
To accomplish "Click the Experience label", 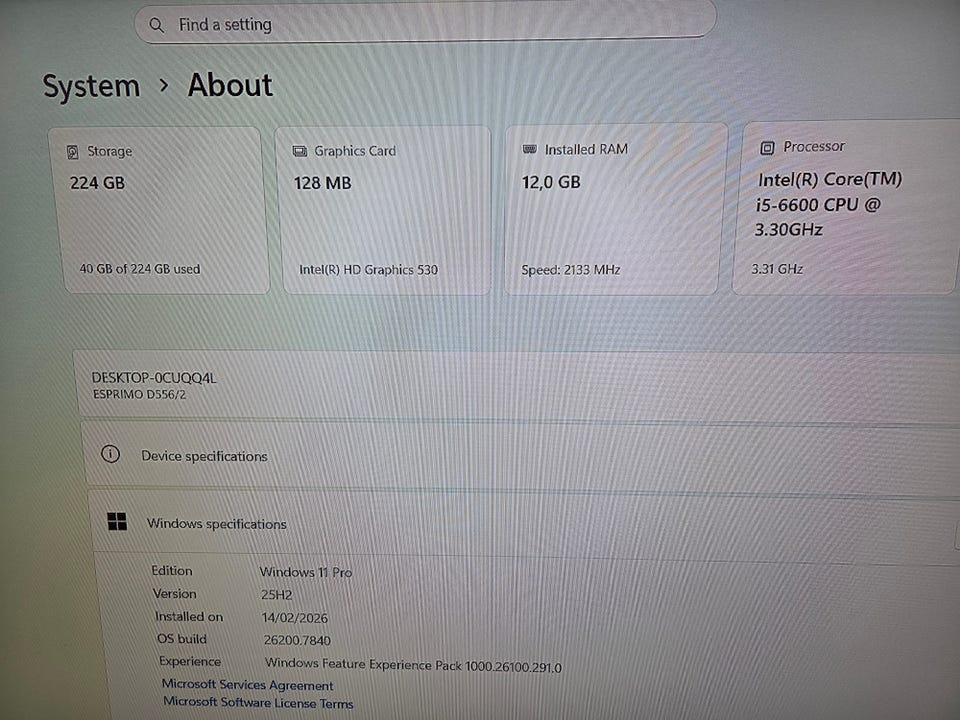I will coord(190,661).
